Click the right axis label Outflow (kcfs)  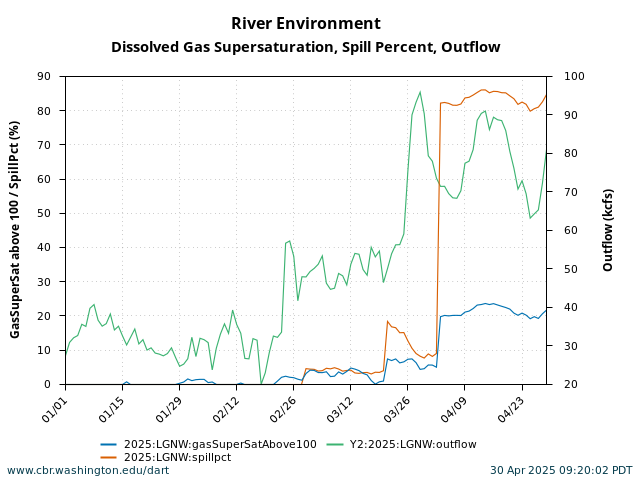[608, 230]
